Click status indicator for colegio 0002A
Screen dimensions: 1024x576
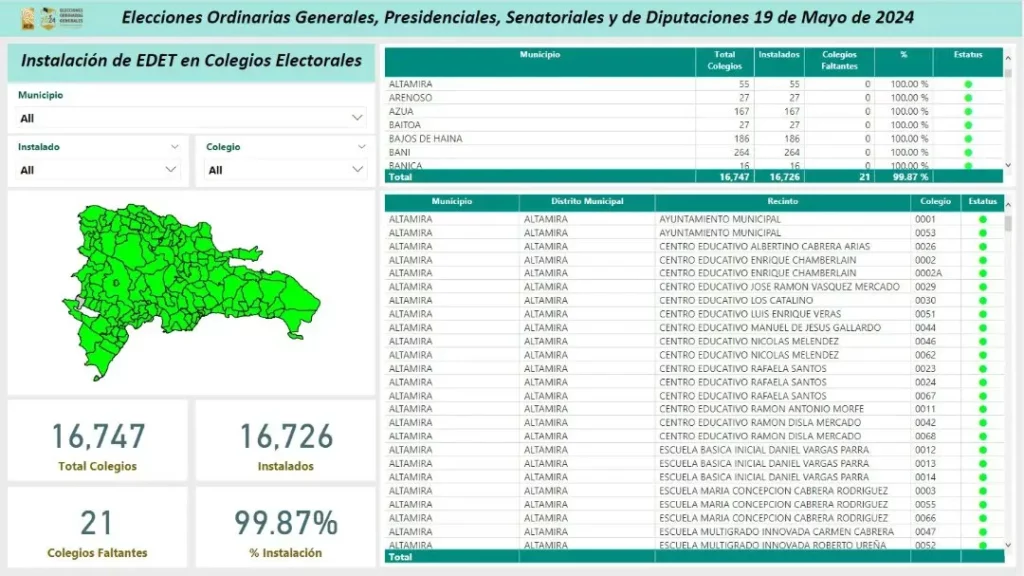click(x=982, y=273)
